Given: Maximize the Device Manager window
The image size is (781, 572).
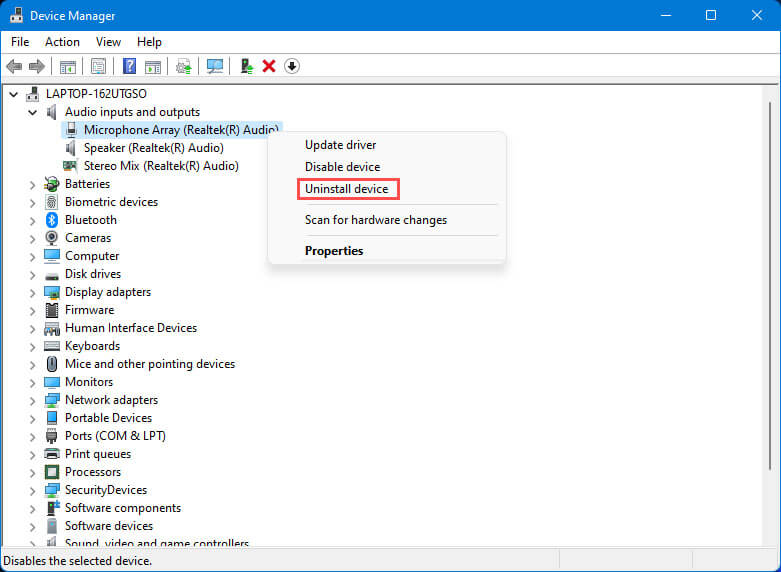Looking at the screenshot, I should [x=711, y=15].
